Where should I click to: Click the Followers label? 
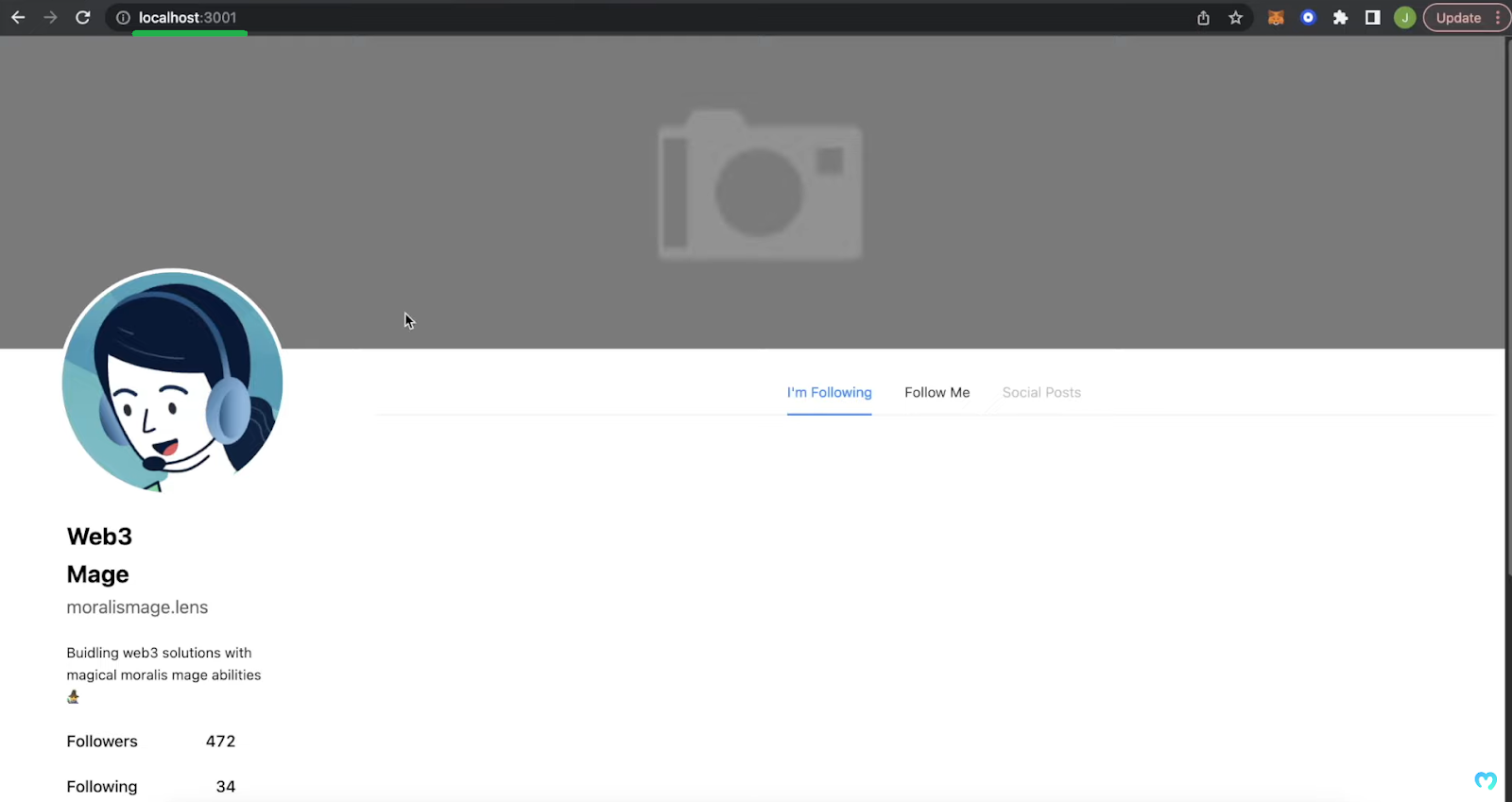pos(102,742)
